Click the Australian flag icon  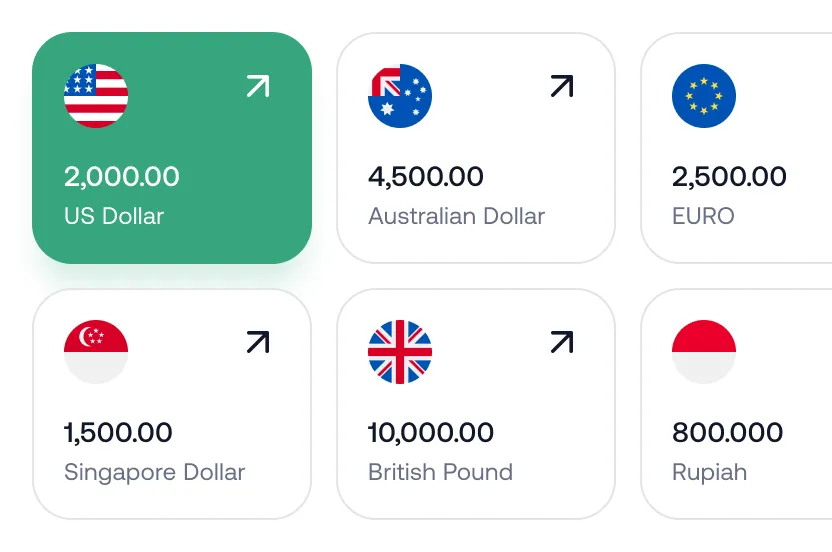point(400,96)
